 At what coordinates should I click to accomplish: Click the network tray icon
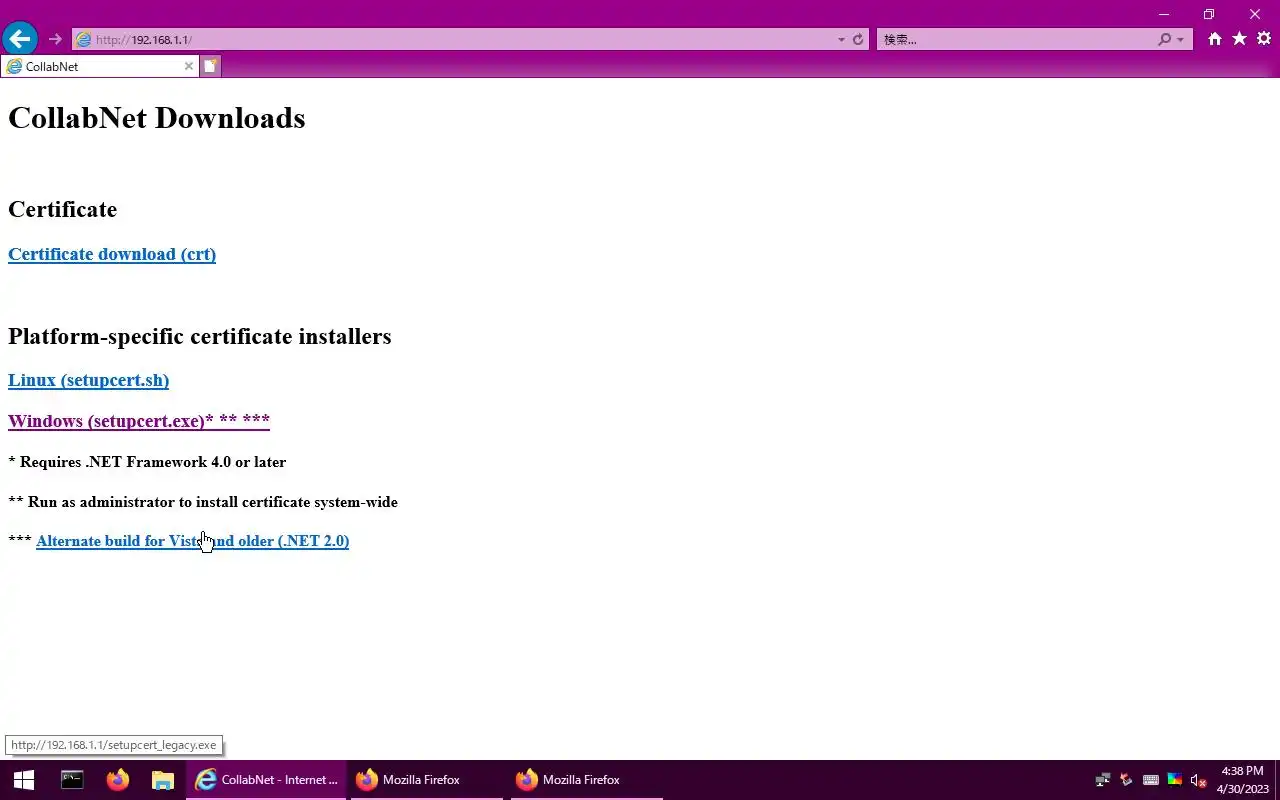(x=1103, y=780)
